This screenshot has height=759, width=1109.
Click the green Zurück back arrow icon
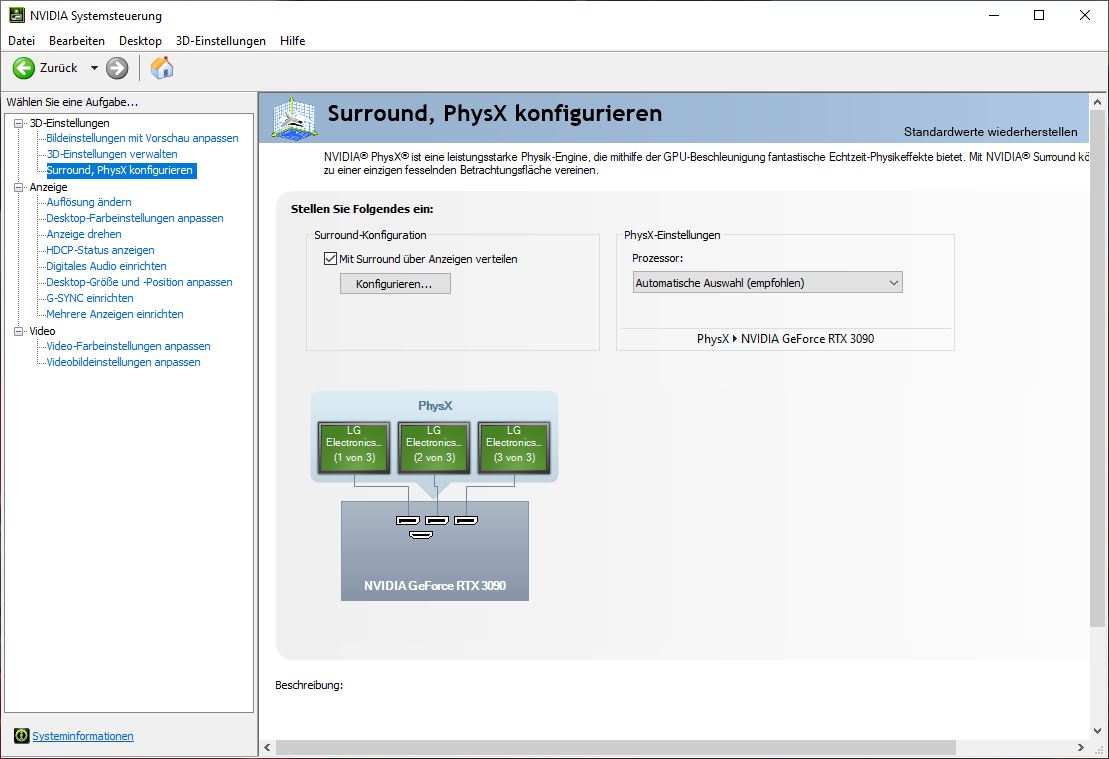pyautogui.click(x=23, y=68)
